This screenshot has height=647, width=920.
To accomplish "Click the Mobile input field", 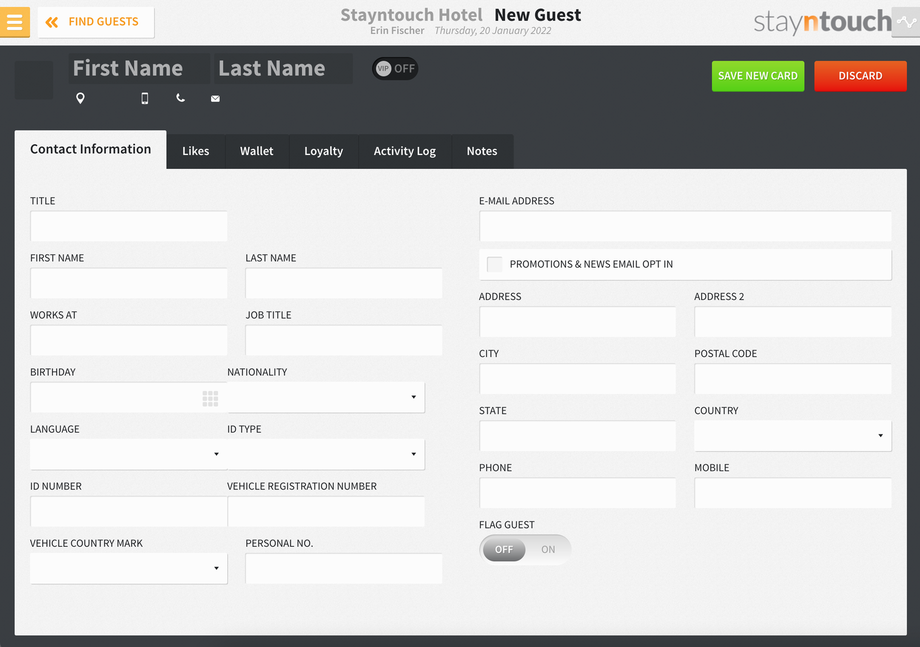I will pyautogui.click(x=793, y=493).
